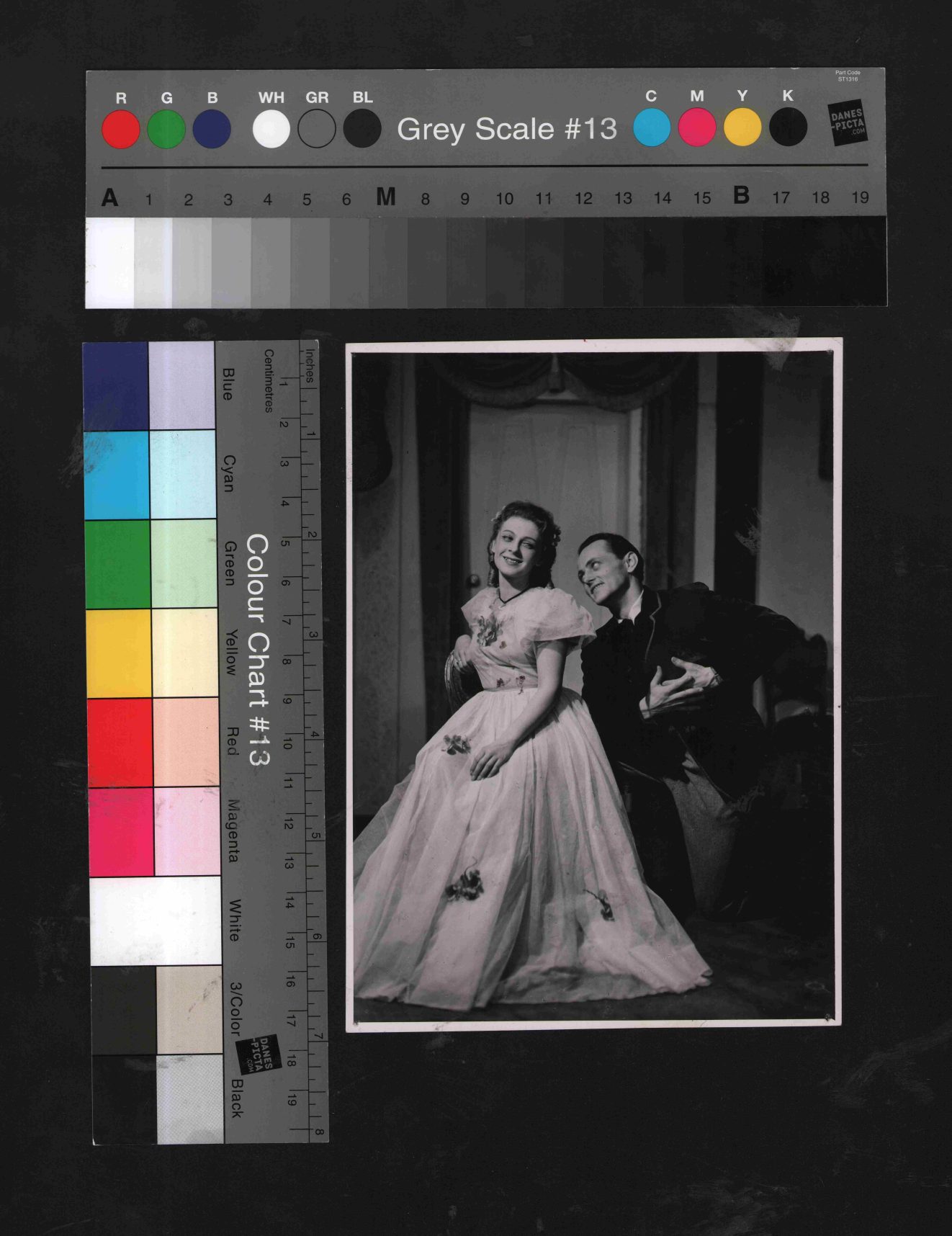
Task: Click the cyan circle labeled C
Action: 652,127
